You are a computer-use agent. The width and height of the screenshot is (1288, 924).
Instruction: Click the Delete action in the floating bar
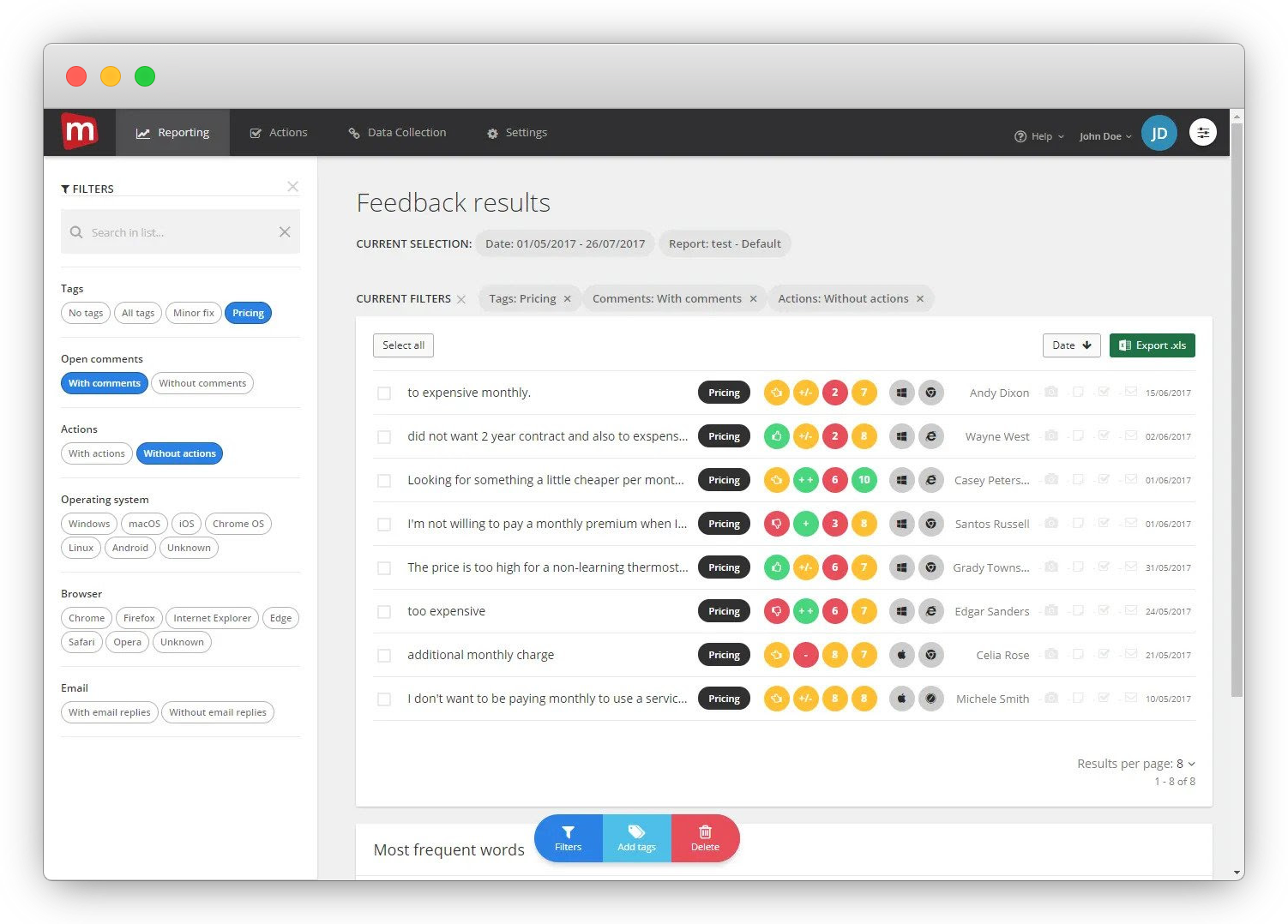705,838
